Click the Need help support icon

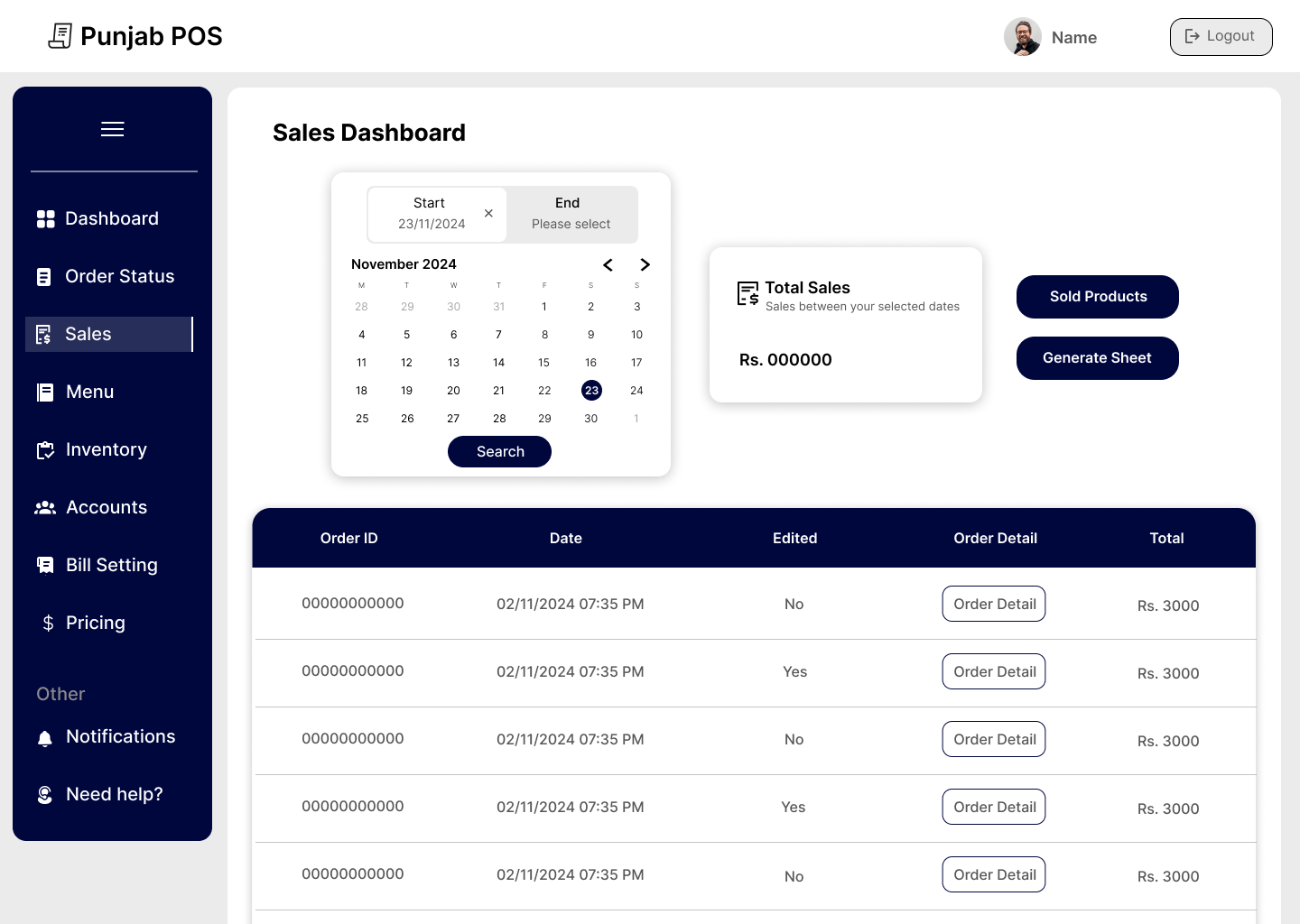coord(45,795)
